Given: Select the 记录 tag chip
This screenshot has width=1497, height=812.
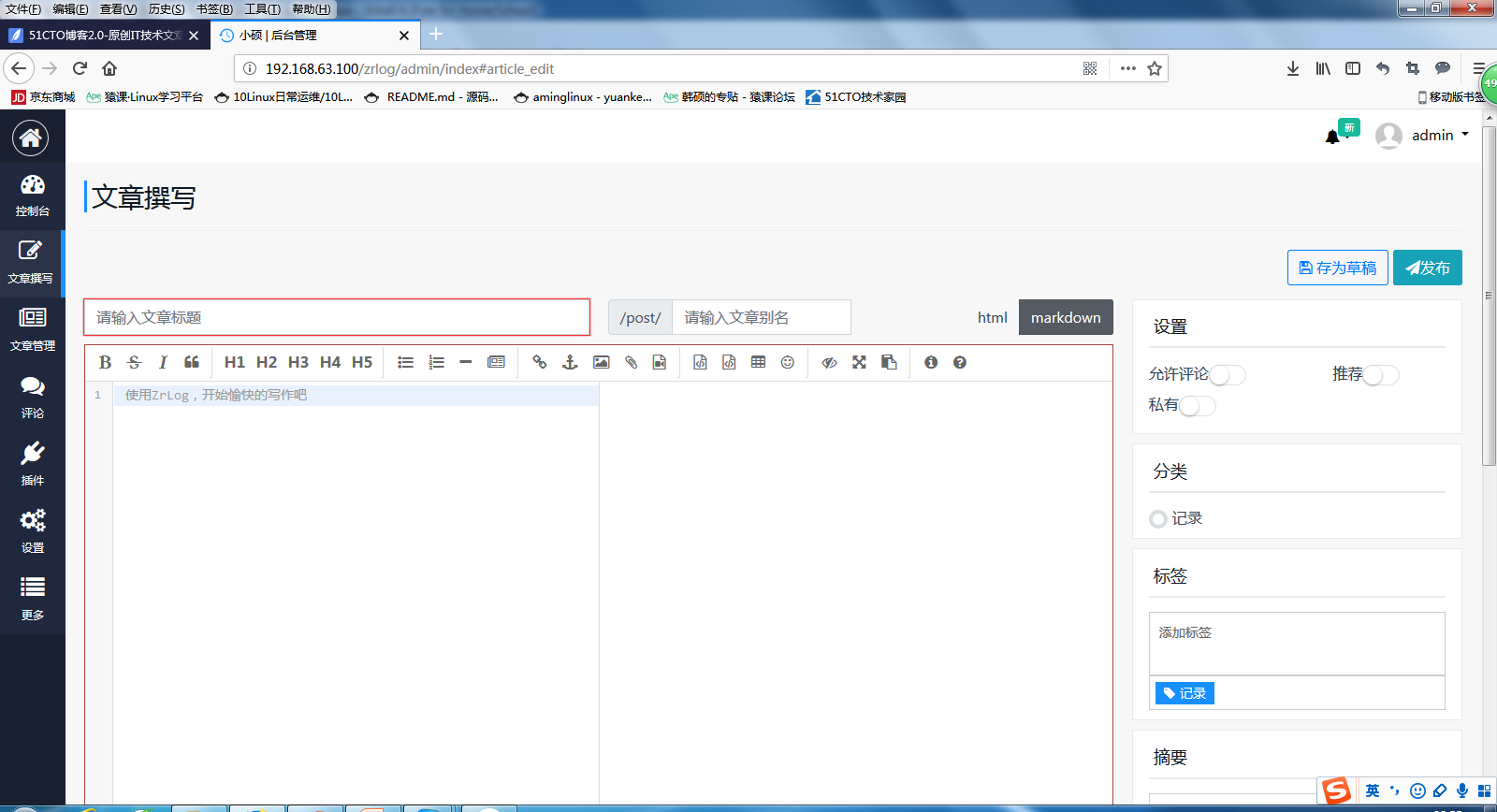Looking at the screenshot, I should click(1185, 693).
